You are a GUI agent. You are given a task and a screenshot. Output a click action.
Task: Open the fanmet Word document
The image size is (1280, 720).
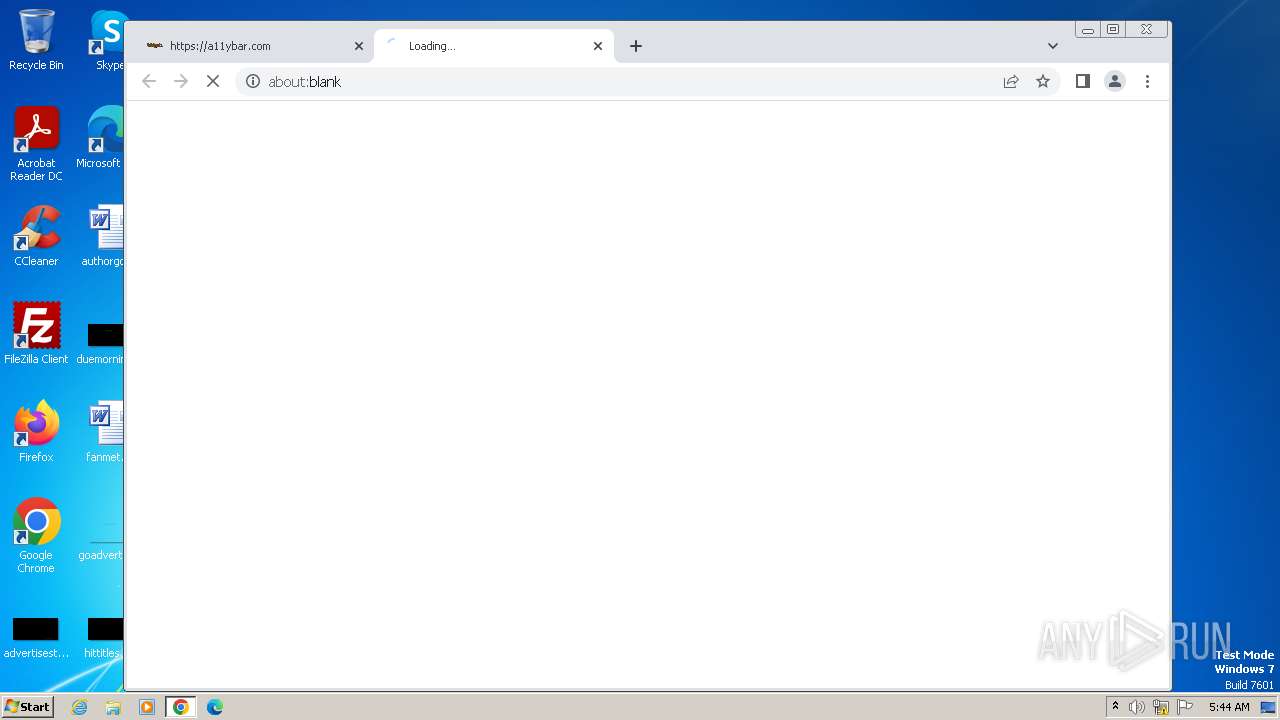point(104,431)
